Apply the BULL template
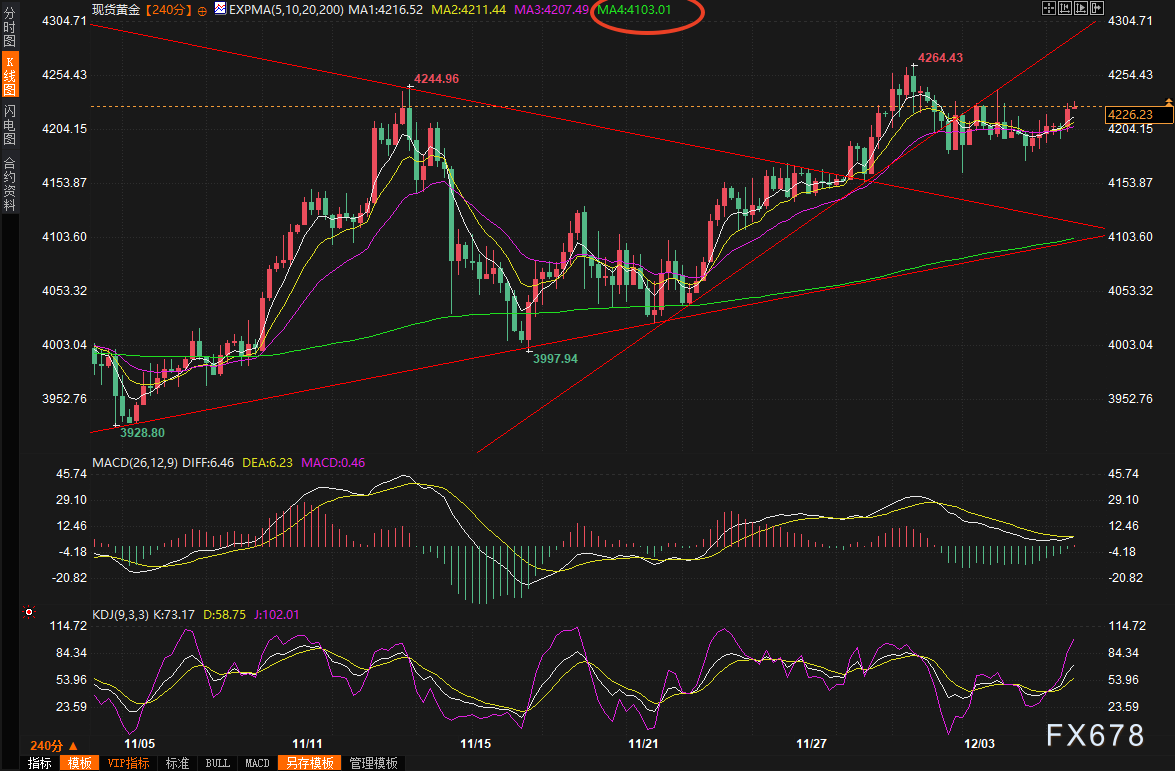 click(x=217, y=763)
